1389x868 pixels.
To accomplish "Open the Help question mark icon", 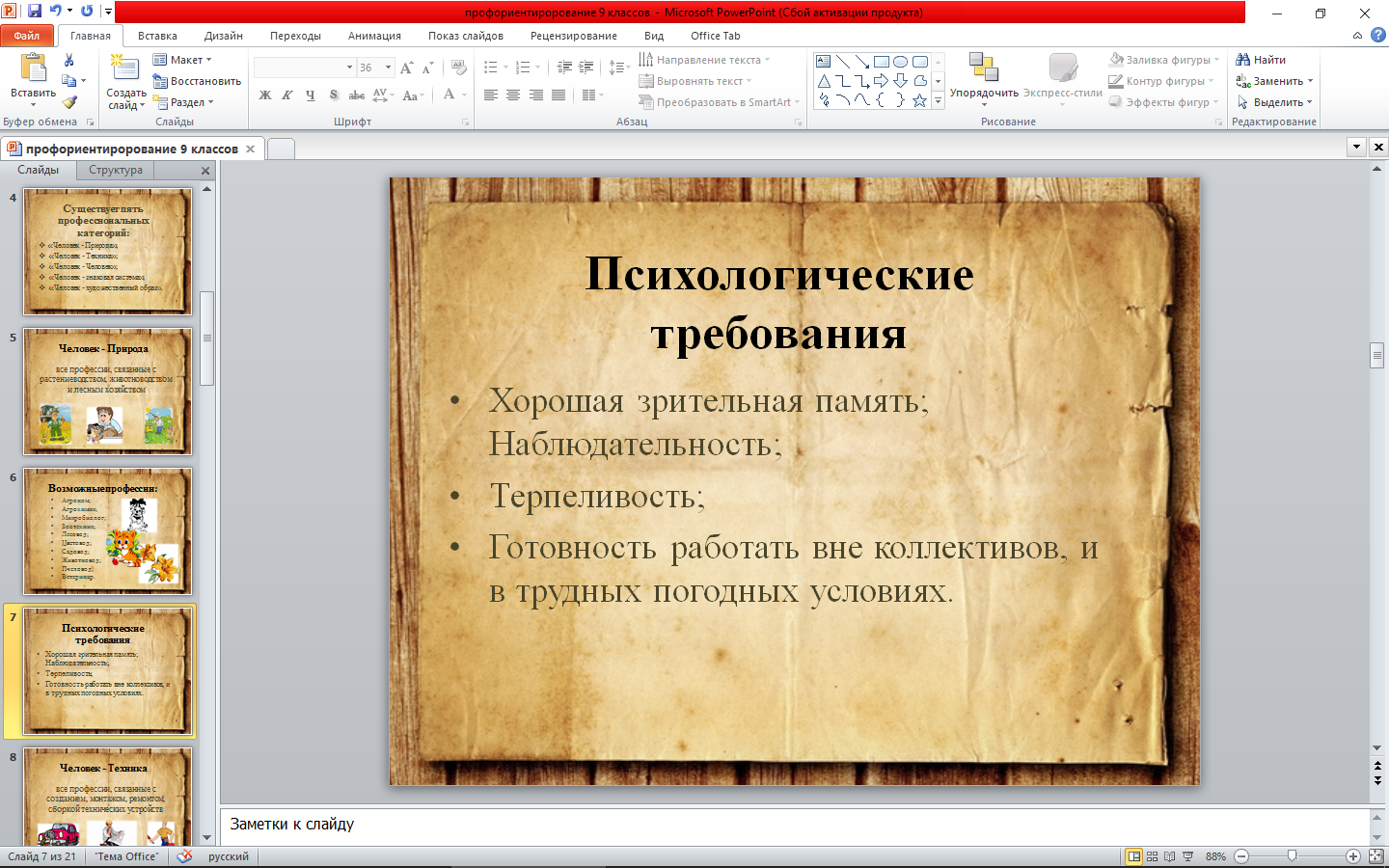I will pos(1378,35).
